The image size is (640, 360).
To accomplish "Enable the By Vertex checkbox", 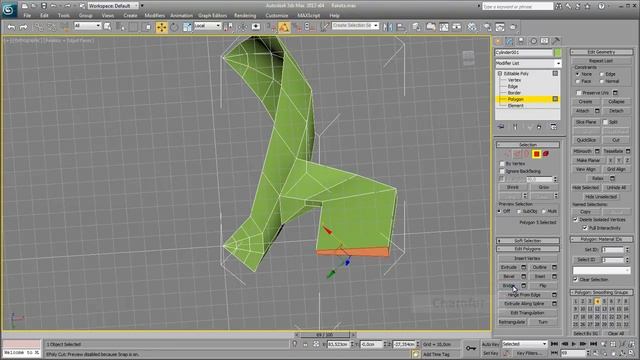I will [502, 164].
